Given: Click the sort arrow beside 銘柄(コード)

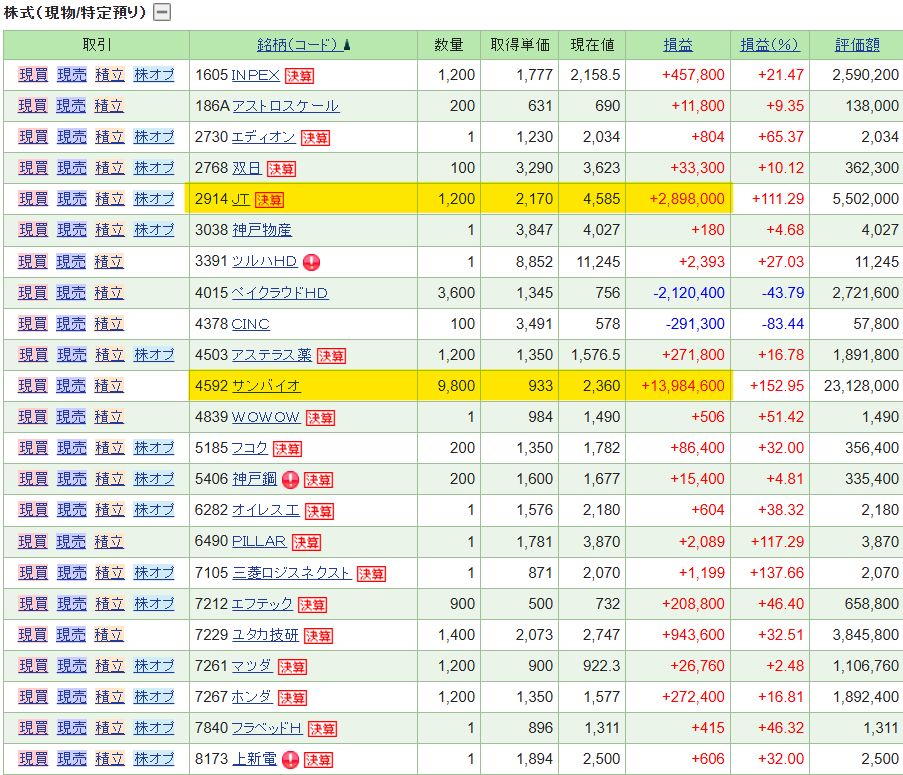Looking at the screenshot, I should coord(347,45).
